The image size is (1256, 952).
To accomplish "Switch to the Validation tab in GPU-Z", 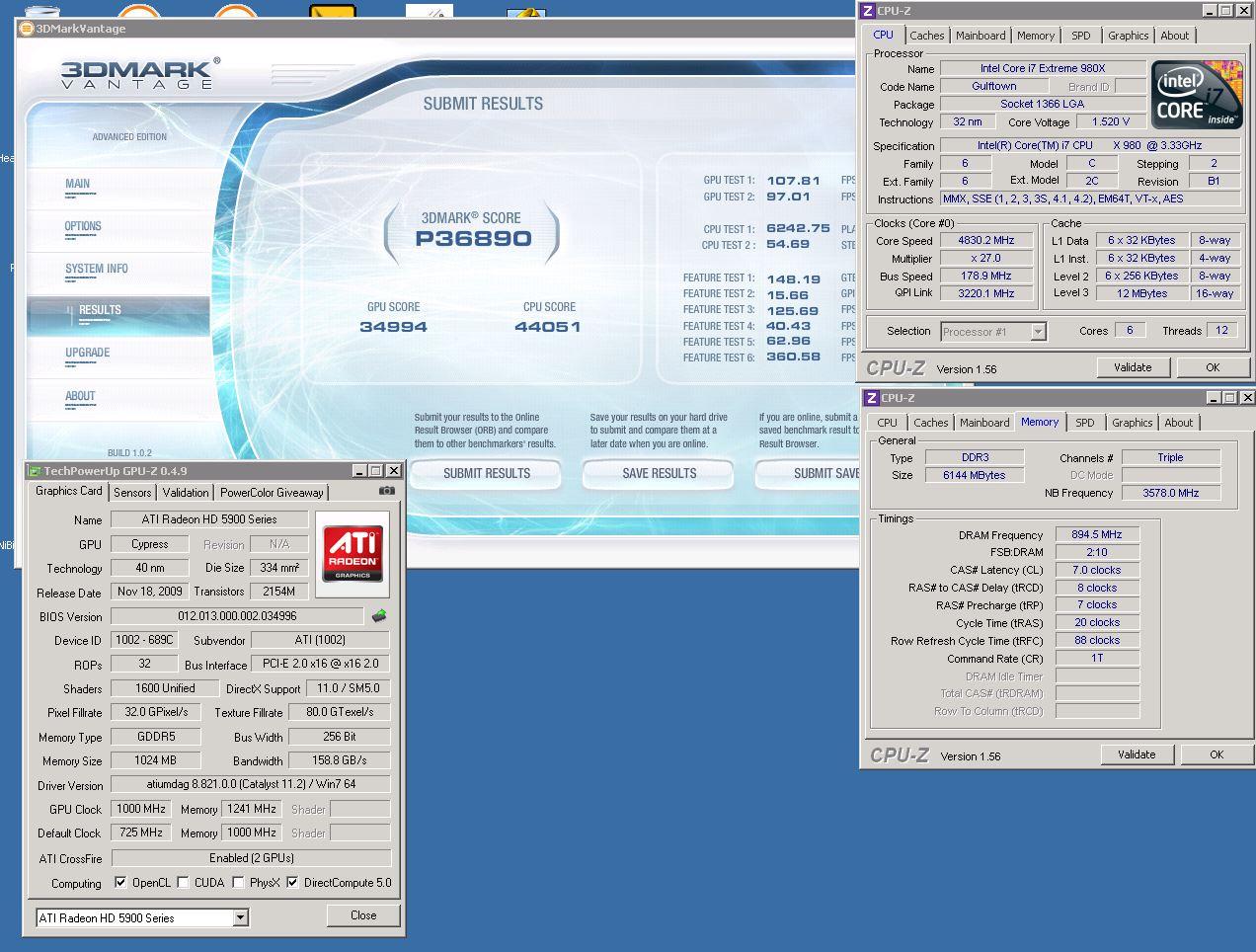I will click(x=186, y=492).
